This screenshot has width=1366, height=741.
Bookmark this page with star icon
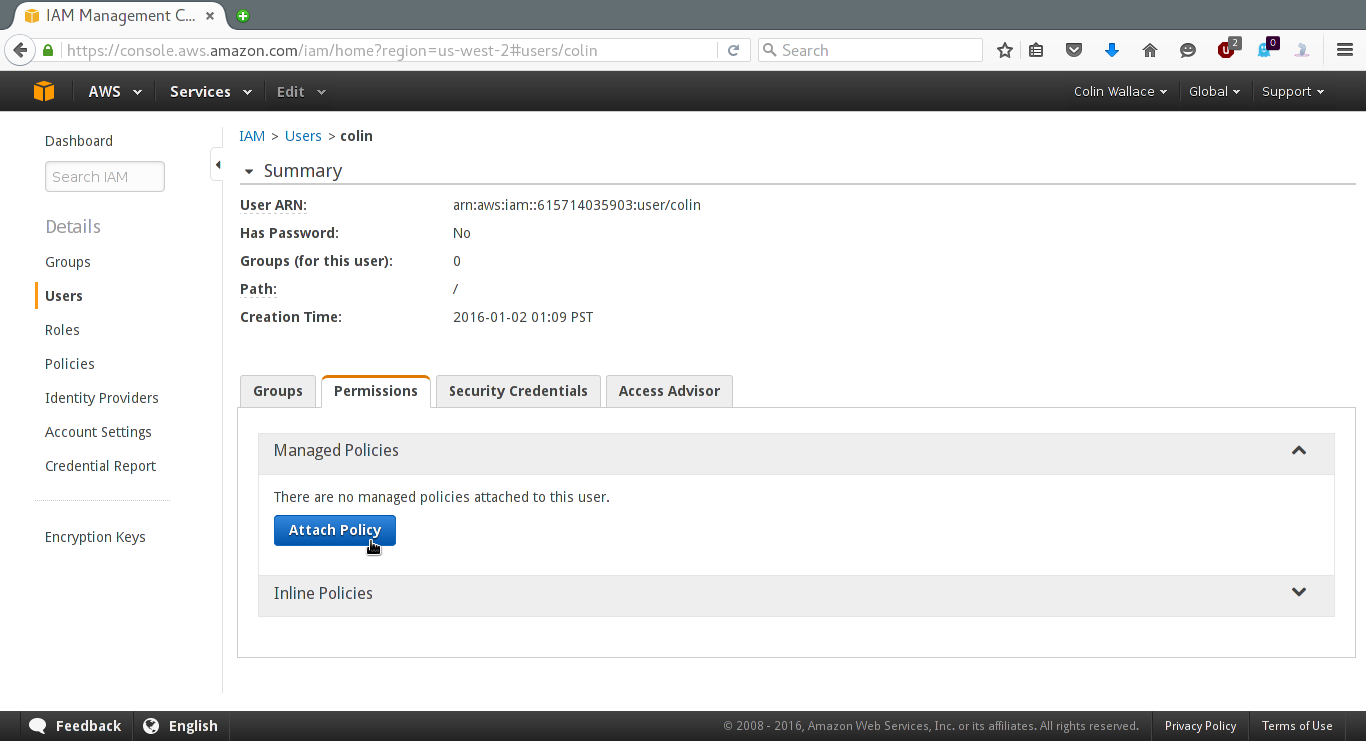(x=1005, y=50)
